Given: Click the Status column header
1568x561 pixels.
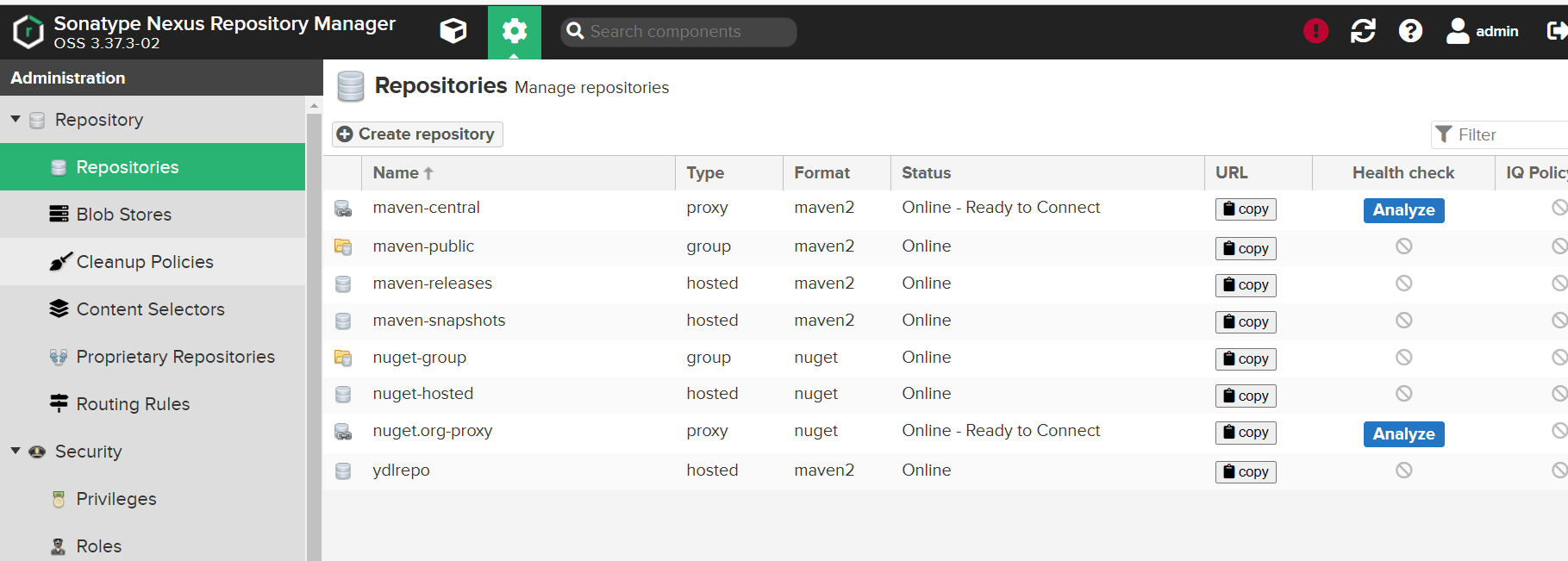Looking at the screenshot, I should coord(1047,173).
